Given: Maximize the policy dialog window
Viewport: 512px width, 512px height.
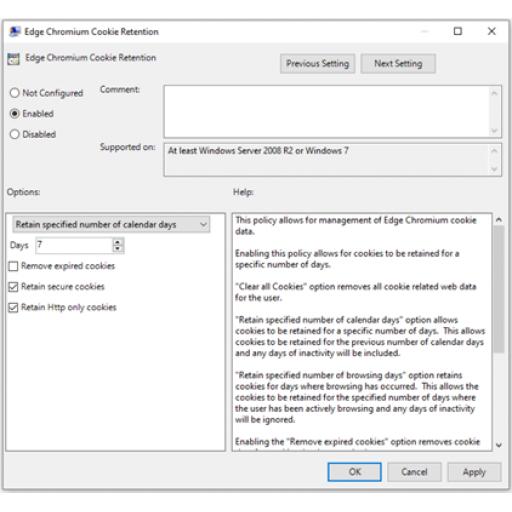Looking at the screenshot, I should tap(458, 31).
